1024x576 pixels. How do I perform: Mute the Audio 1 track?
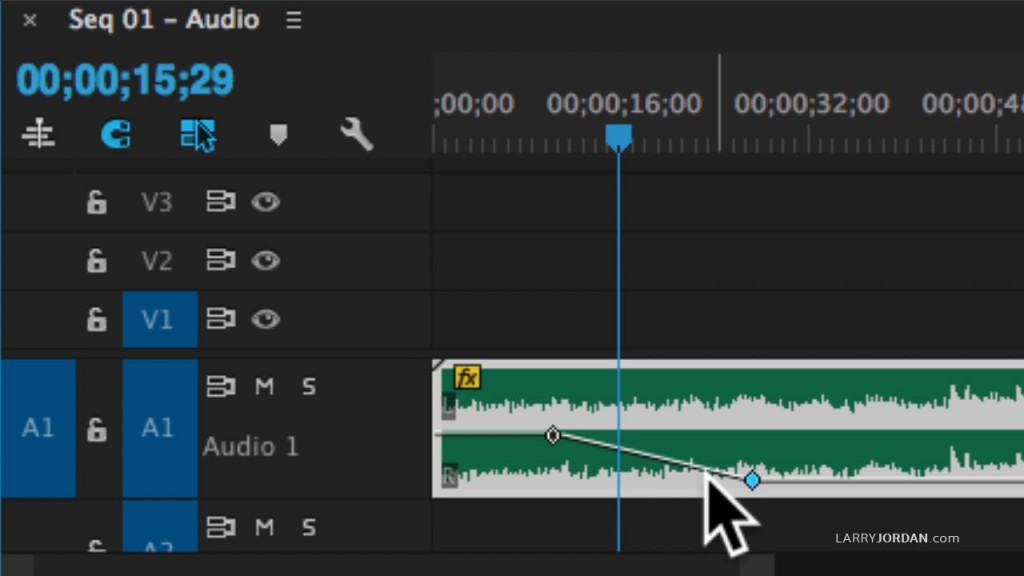[x=264, y=387]
